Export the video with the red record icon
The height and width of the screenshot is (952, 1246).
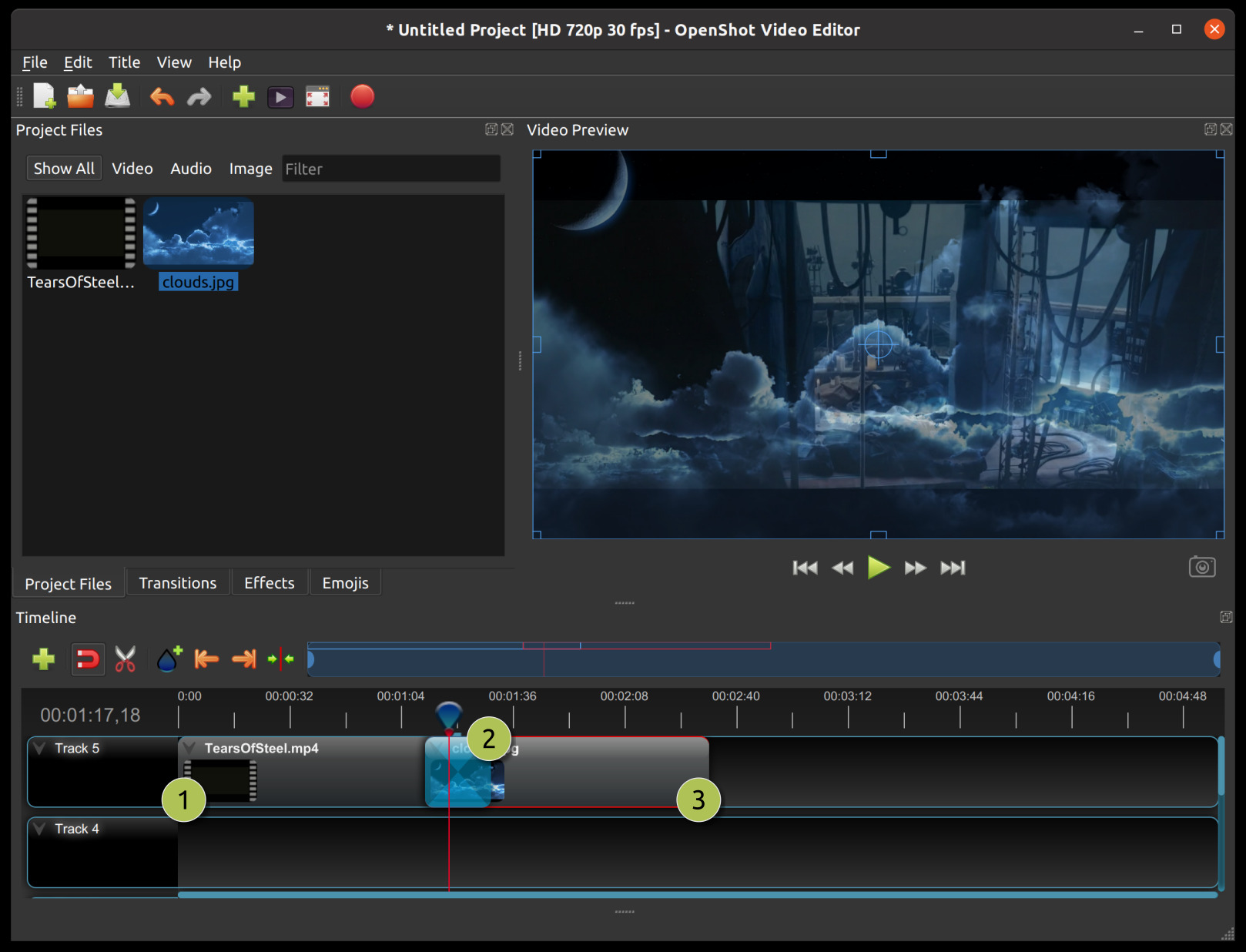[x=362, y=96]
